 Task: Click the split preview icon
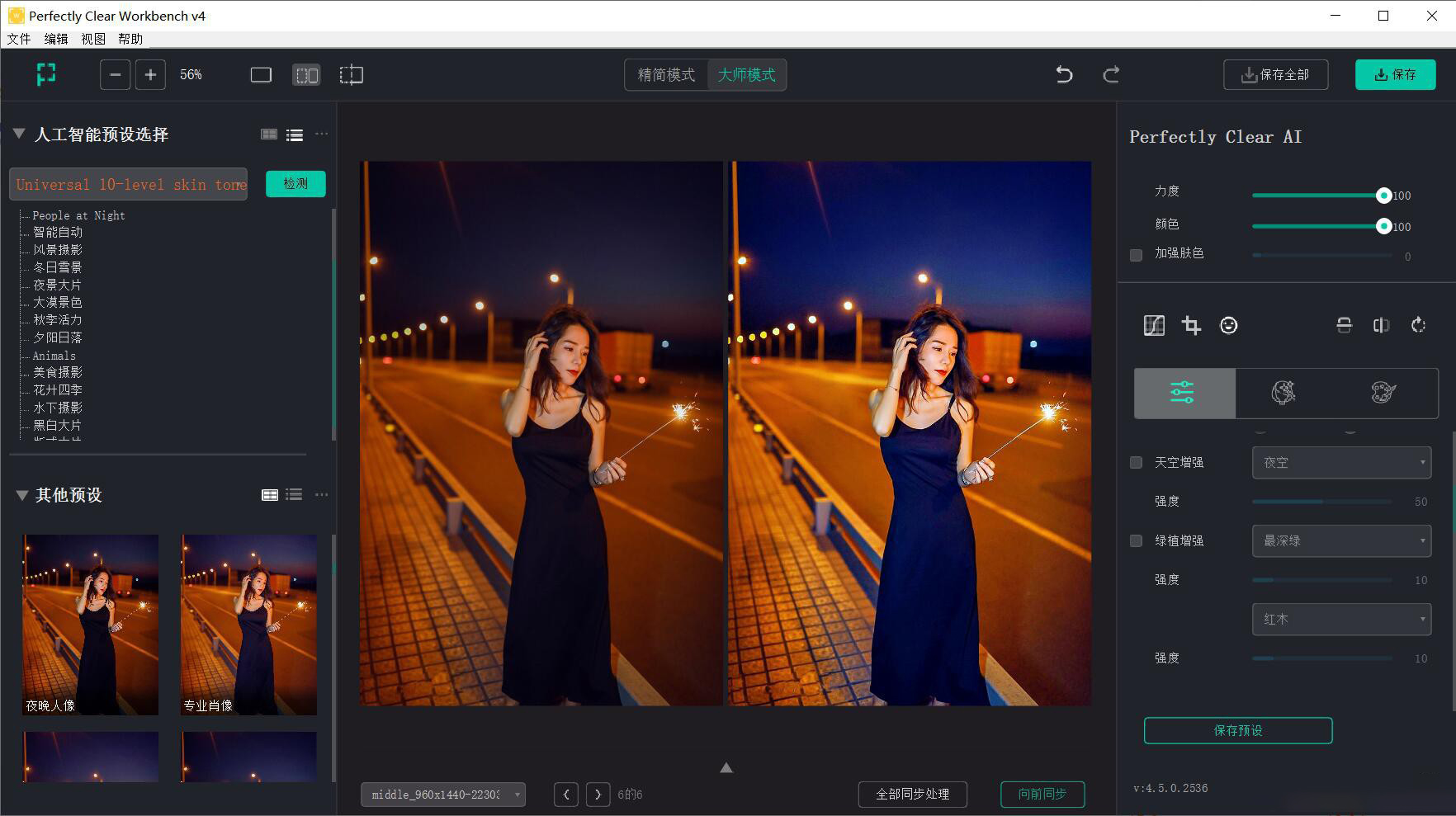(x=351, y=74)
